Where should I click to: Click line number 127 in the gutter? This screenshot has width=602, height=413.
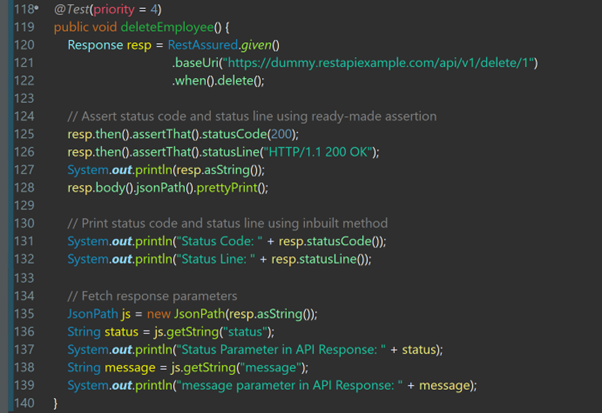click(22, 170)
